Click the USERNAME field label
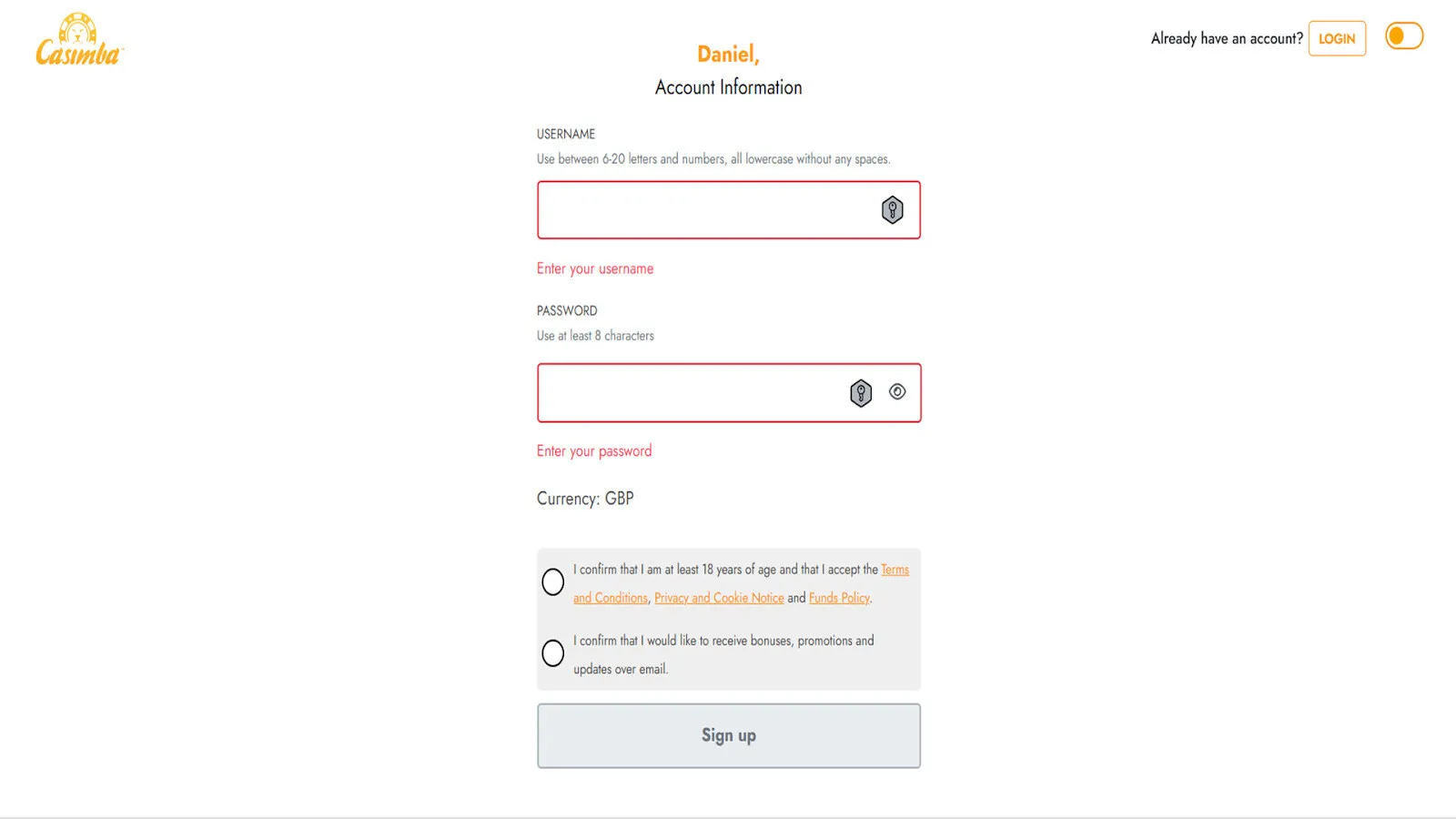Image resolution: width=1456 pixels, height=819 pixels. [566, 134]
